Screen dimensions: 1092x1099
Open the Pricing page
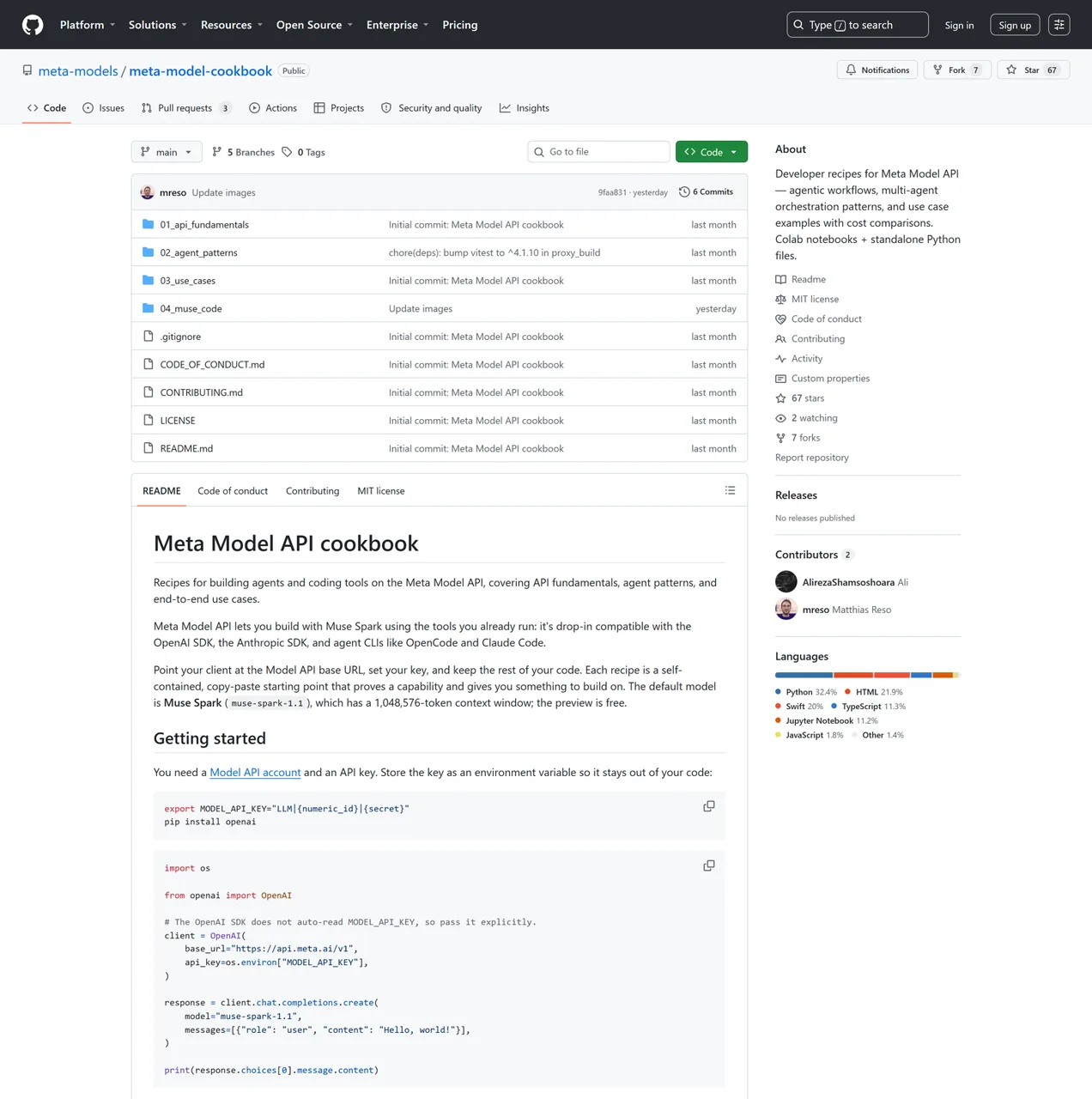[460, 25]
